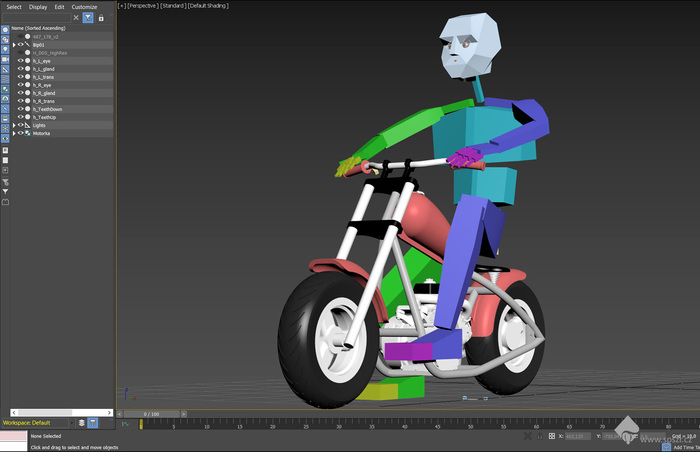700x452 pixels.
Task: Toggle the space warps display filter icon
Action: point(5,79)
